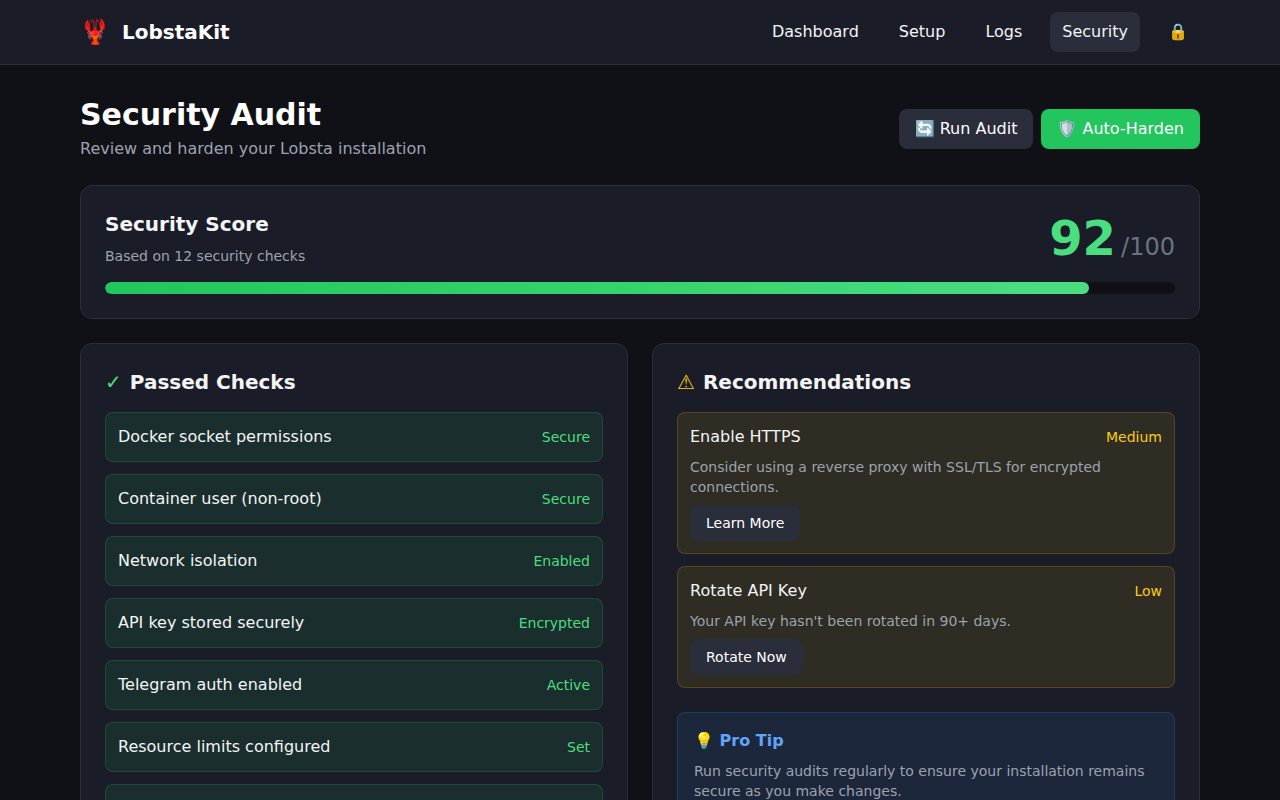Select the Docker socket permissions check
The image size is (1280, 800).
[x=353, y=437]
